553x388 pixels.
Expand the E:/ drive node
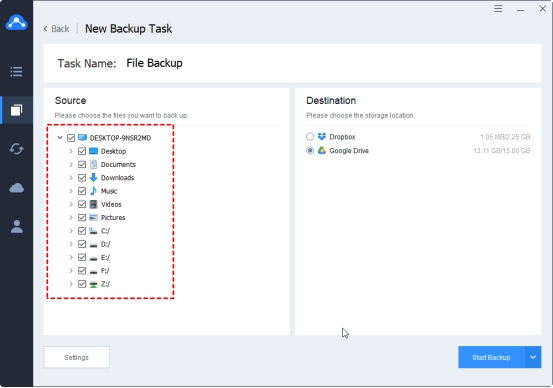pyautogui.click(x=71, y=257)
